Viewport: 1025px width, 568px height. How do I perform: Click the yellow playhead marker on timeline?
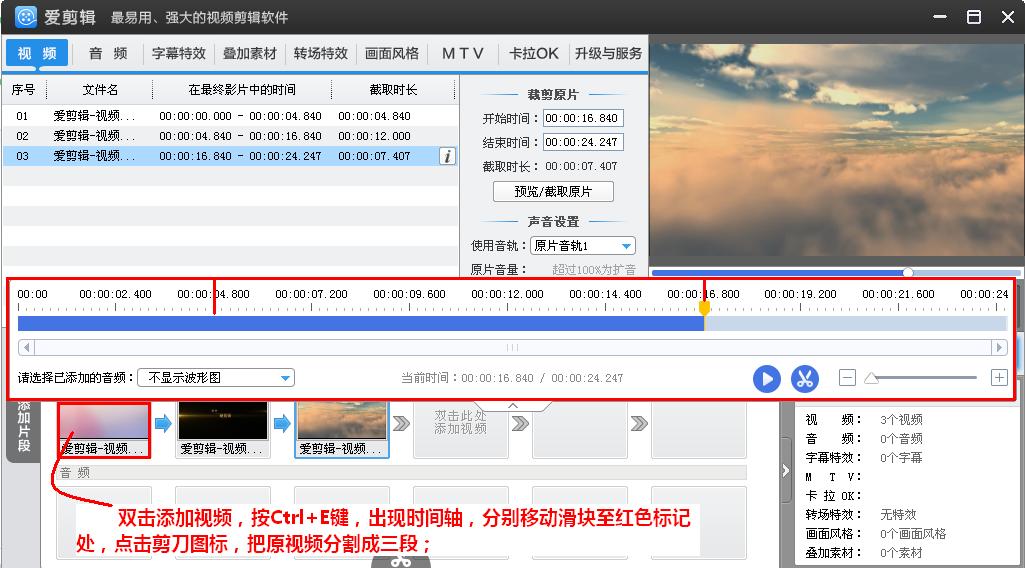click(704, 307)
